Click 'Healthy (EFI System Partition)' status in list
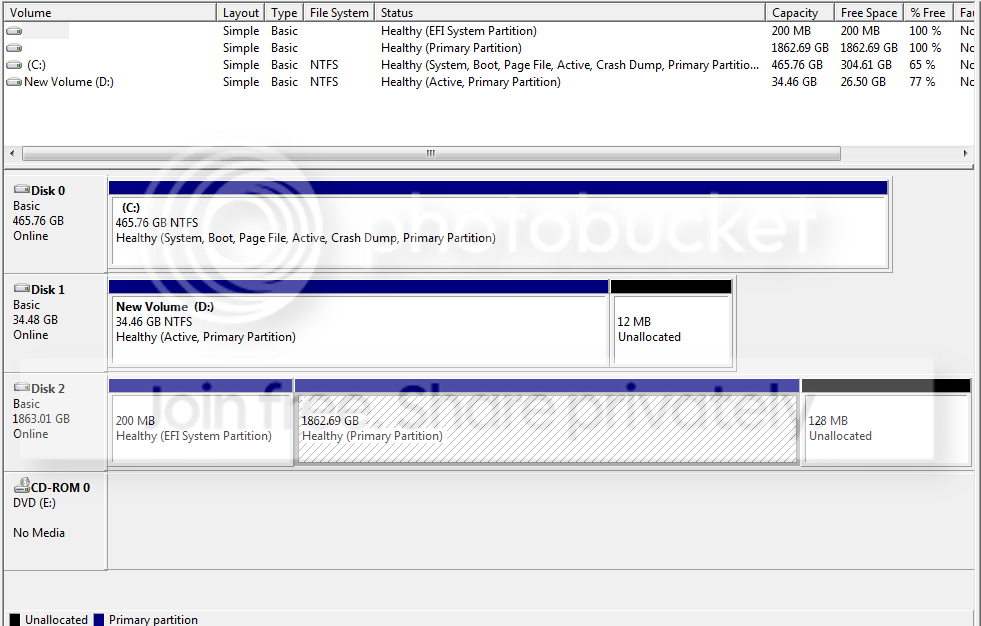981x626 pixels. tap(459, 31)
